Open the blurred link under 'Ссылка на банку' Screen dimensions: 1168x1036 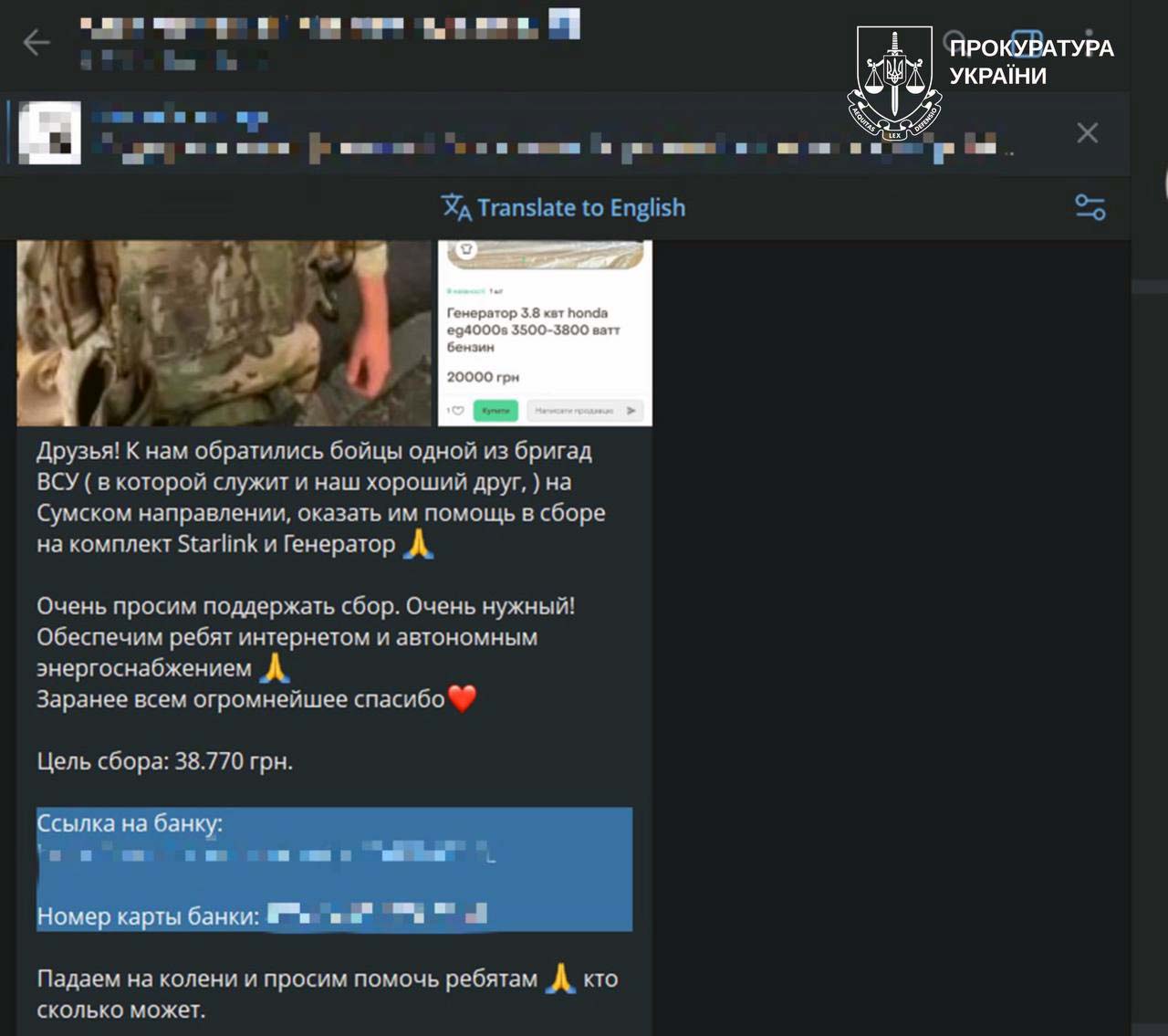tap(266, 855)
